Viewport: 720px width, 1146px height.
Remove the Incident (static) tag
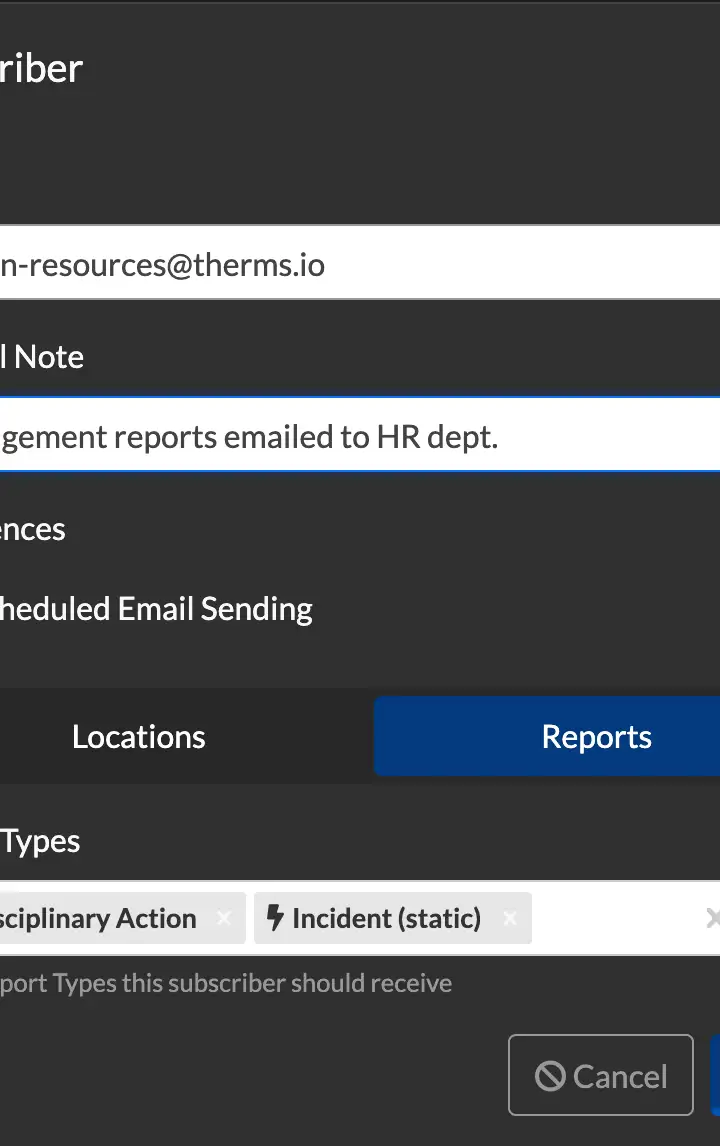point(510,918)
